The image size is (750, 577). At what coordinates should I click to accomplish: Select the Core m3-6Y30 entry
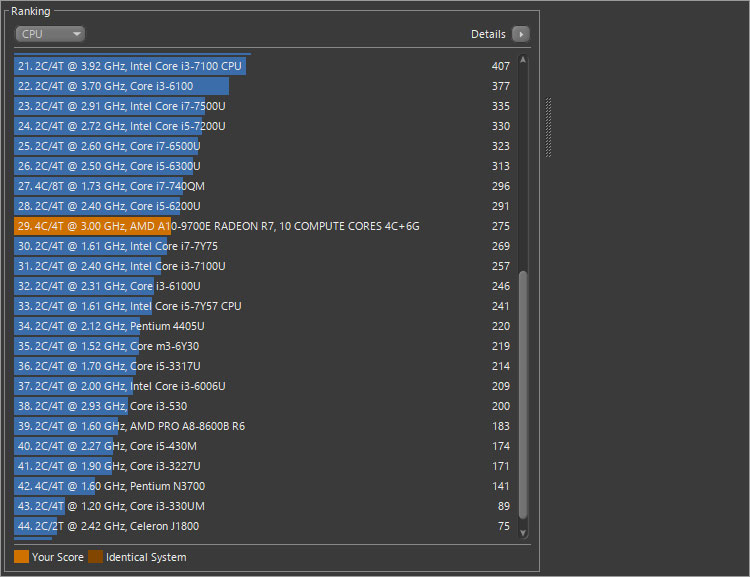pos(107,346)
